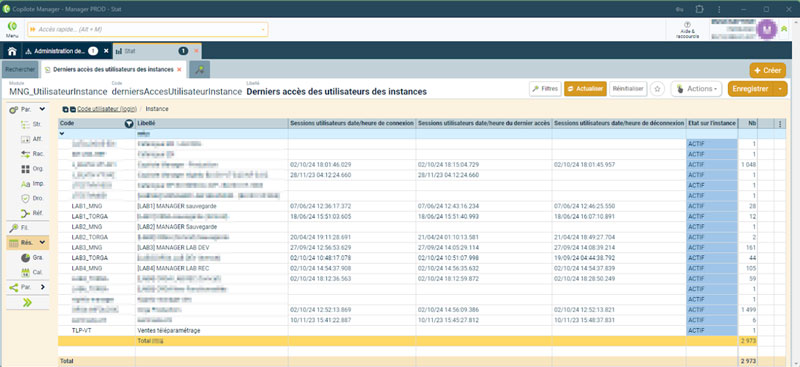
Task: Open the Fil. filters item in sidebar
Action: tap(20, 228)
